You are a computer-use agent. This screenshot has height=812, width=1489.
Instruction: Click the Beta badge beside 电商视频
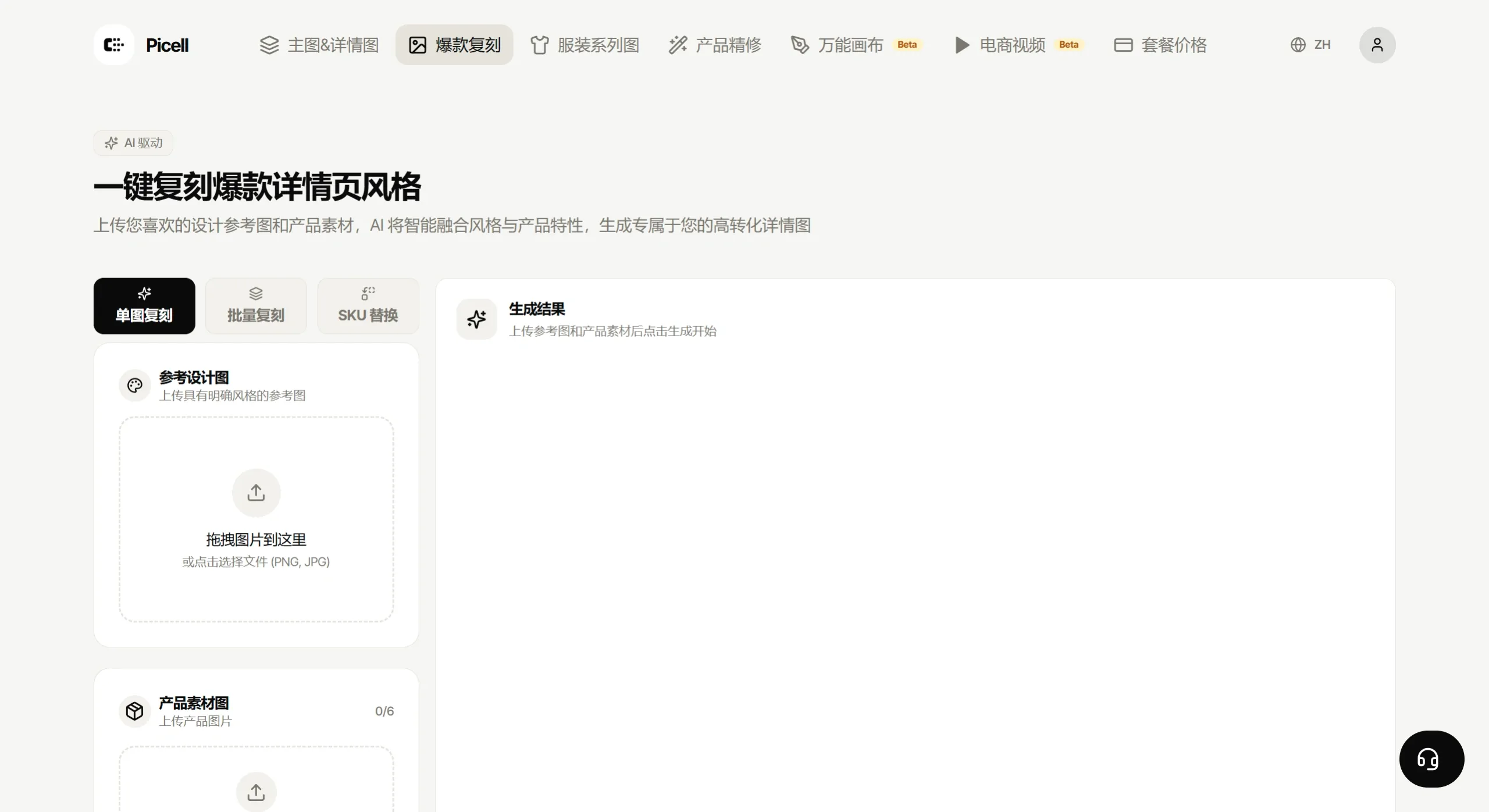[1068, 45]
